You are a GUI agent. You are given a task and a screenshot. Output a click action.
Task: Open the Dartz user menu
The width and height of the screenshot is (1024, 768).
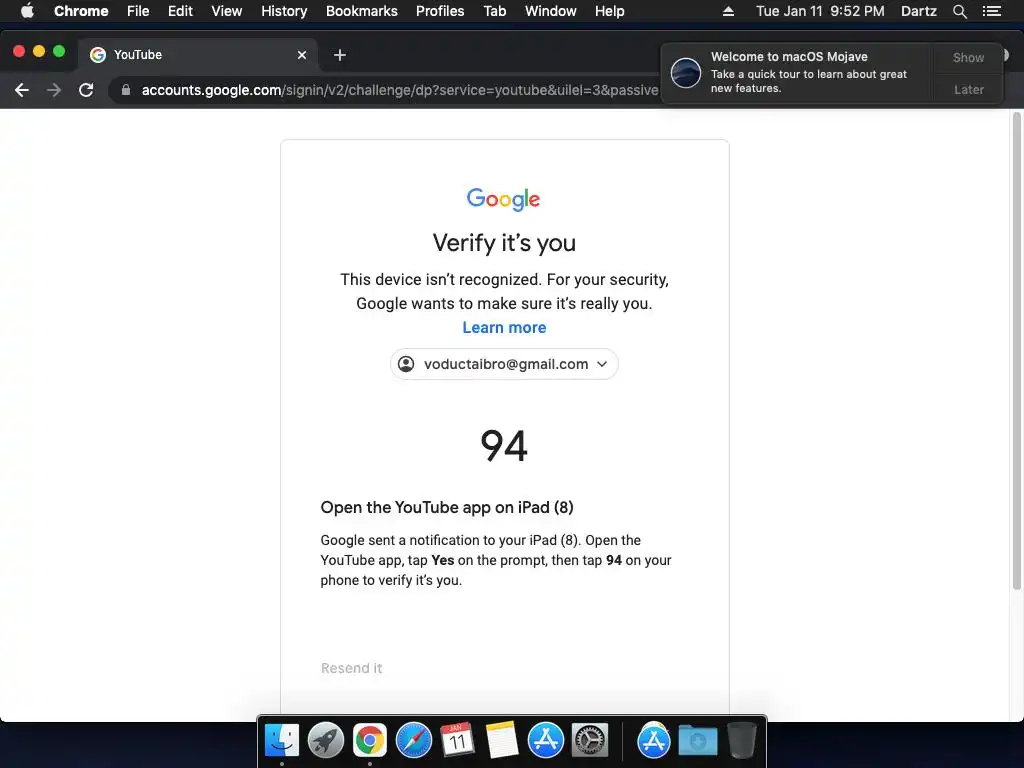919,11
